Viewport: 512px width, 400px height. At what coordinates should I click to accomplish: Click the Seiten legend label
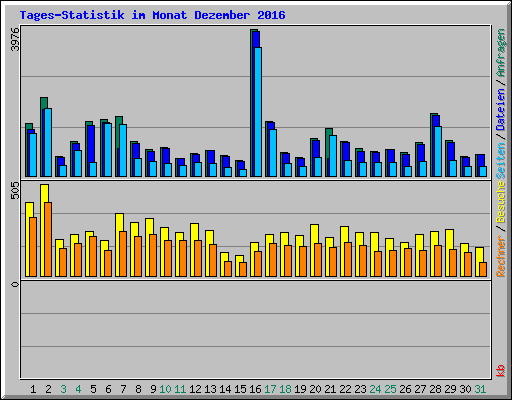click(x=501, y=161)
